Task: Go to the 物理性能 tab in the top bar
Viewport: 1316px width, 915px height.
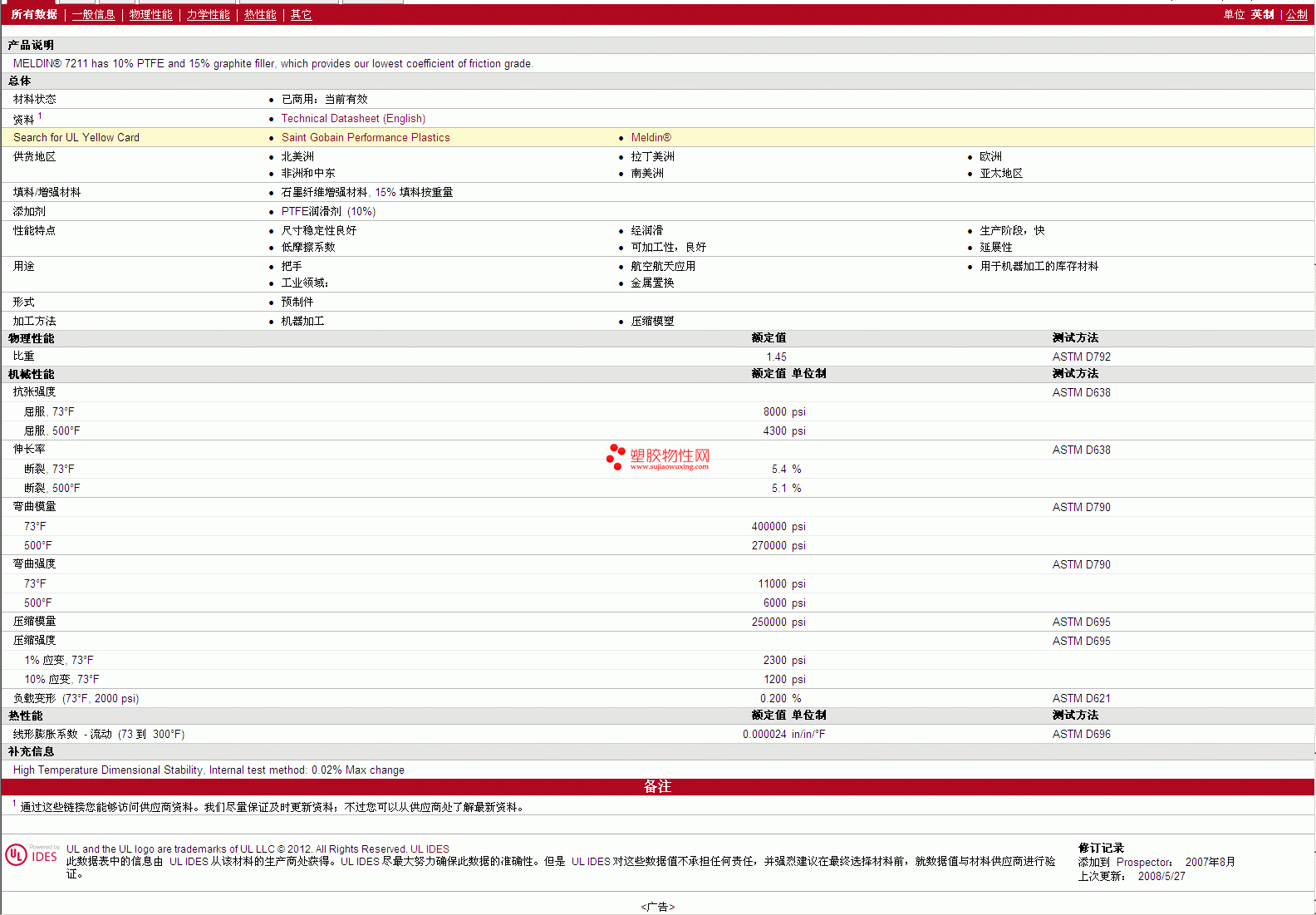Action: tap(151, 15)
